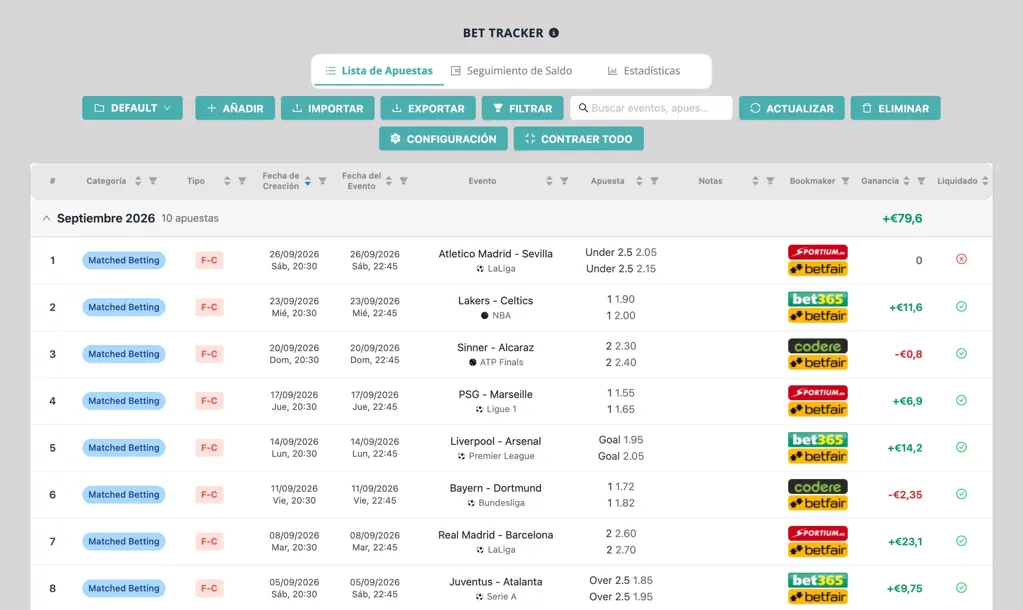Click the ACTUALIZAR refresh button

tap(791, 108)
